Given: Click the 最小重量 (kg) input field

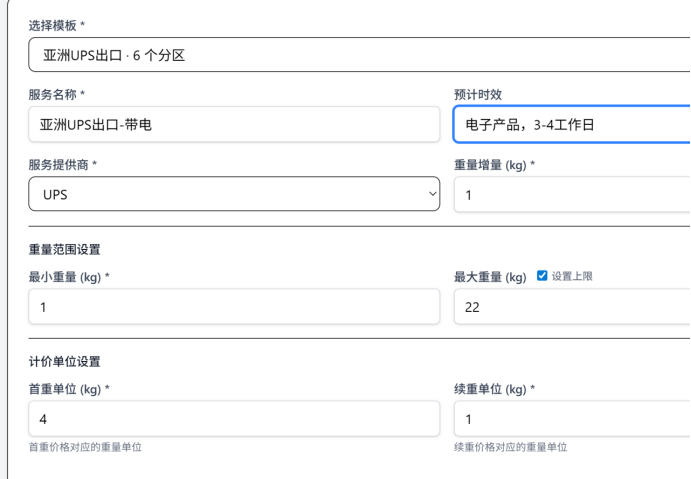Looking at the screenshot, I should pyautogui.click(x=234, y=307).
